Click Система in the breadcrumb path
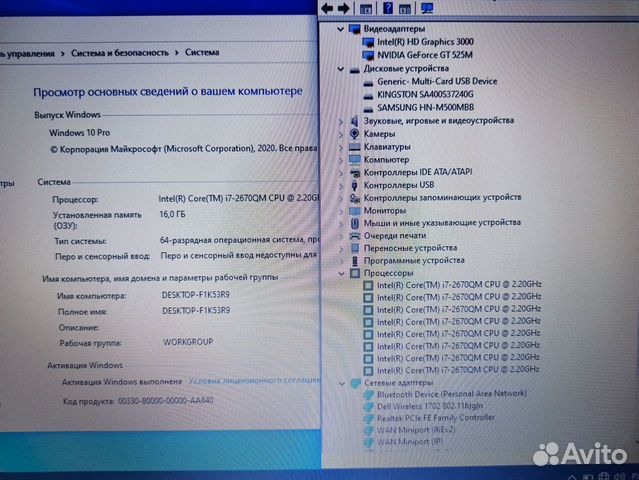Image resolution: width=639 pixels, height=480 pixels. coord(202,51)
